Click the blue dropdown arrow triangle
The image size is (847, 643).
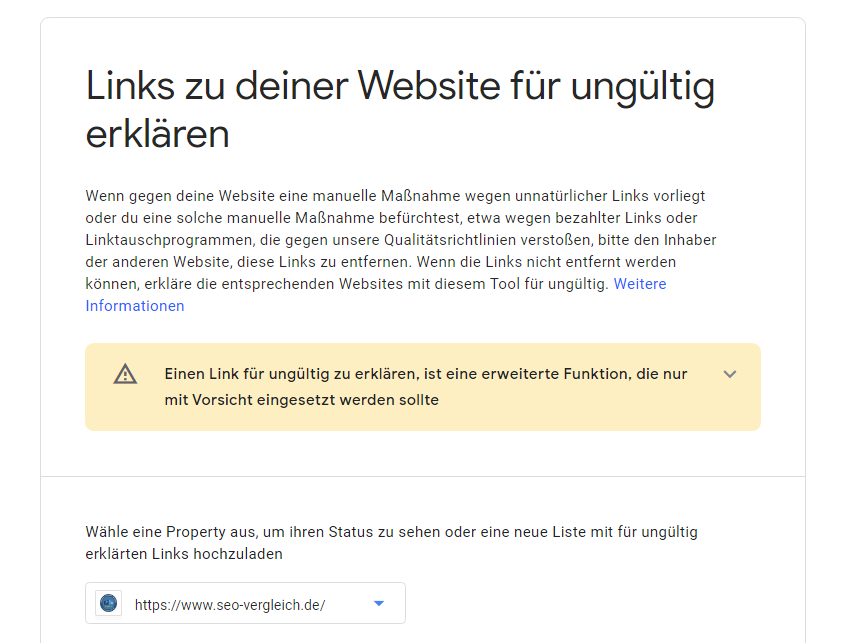point(379,604)
